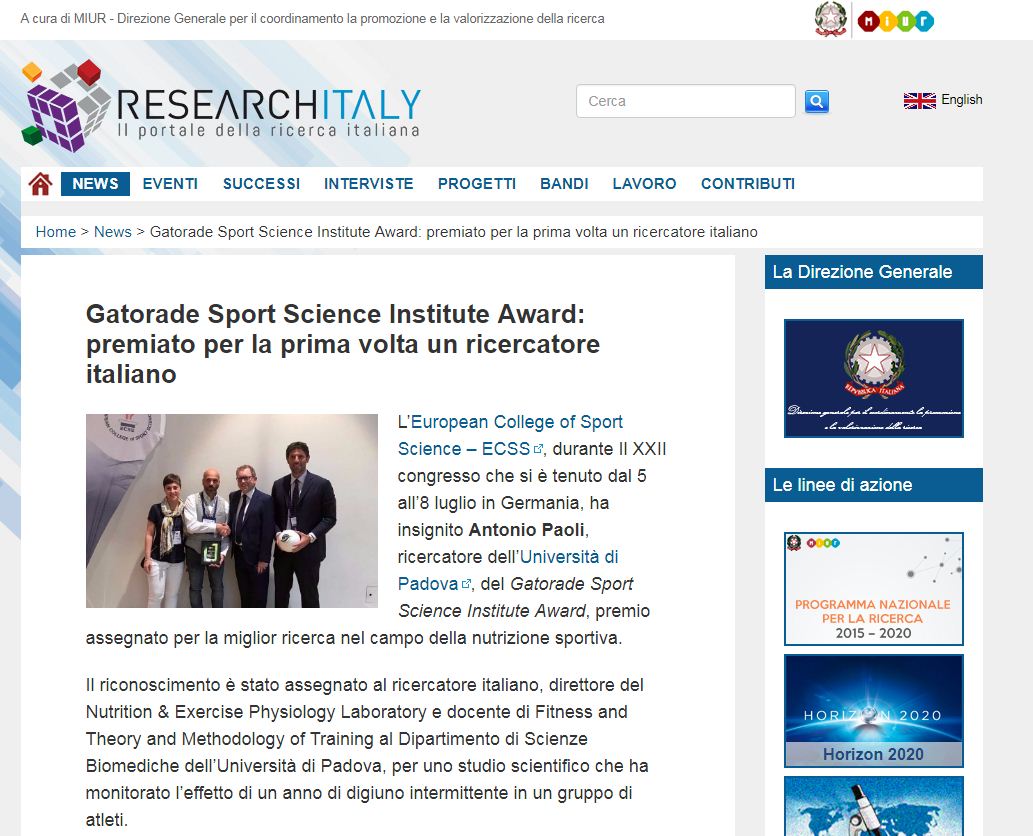Open Programma Nazionale per la Ricerca banner

[874, 589]
